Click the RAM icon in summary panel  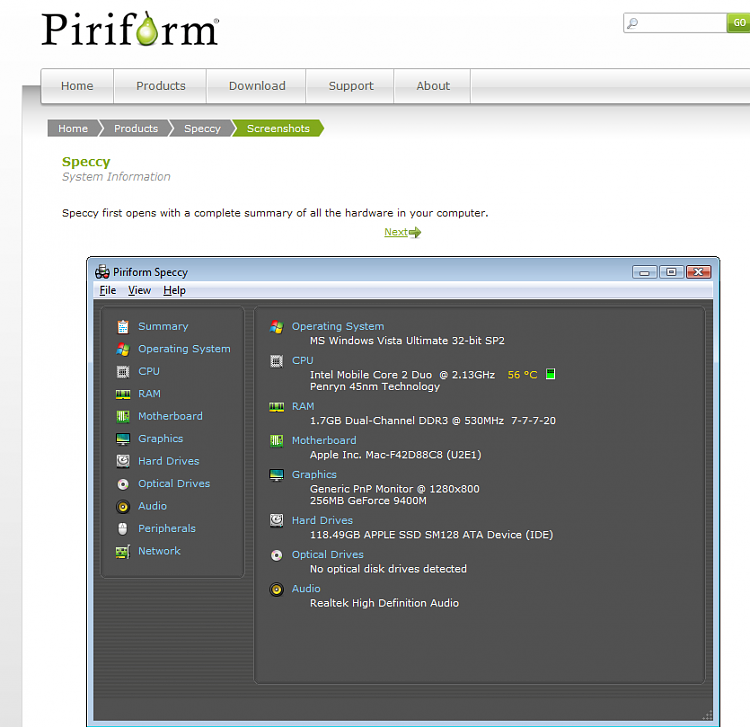[x=276, y=407]
